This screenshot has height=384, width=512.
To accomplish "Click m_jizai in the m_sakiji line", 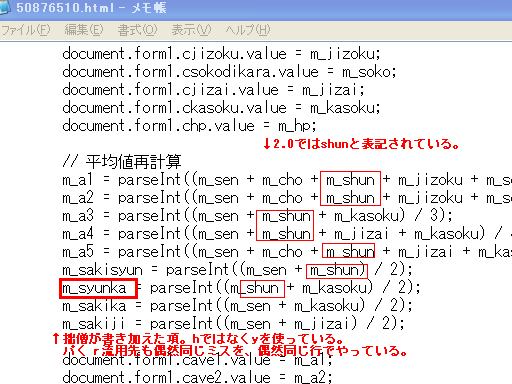I will (x=322, y=324).
